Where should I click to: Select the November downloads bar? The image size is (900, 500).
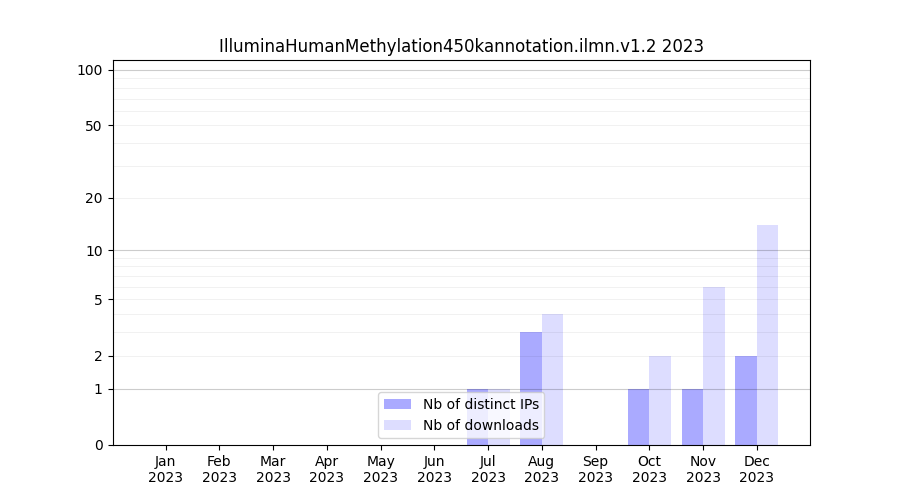click(714, 366)
